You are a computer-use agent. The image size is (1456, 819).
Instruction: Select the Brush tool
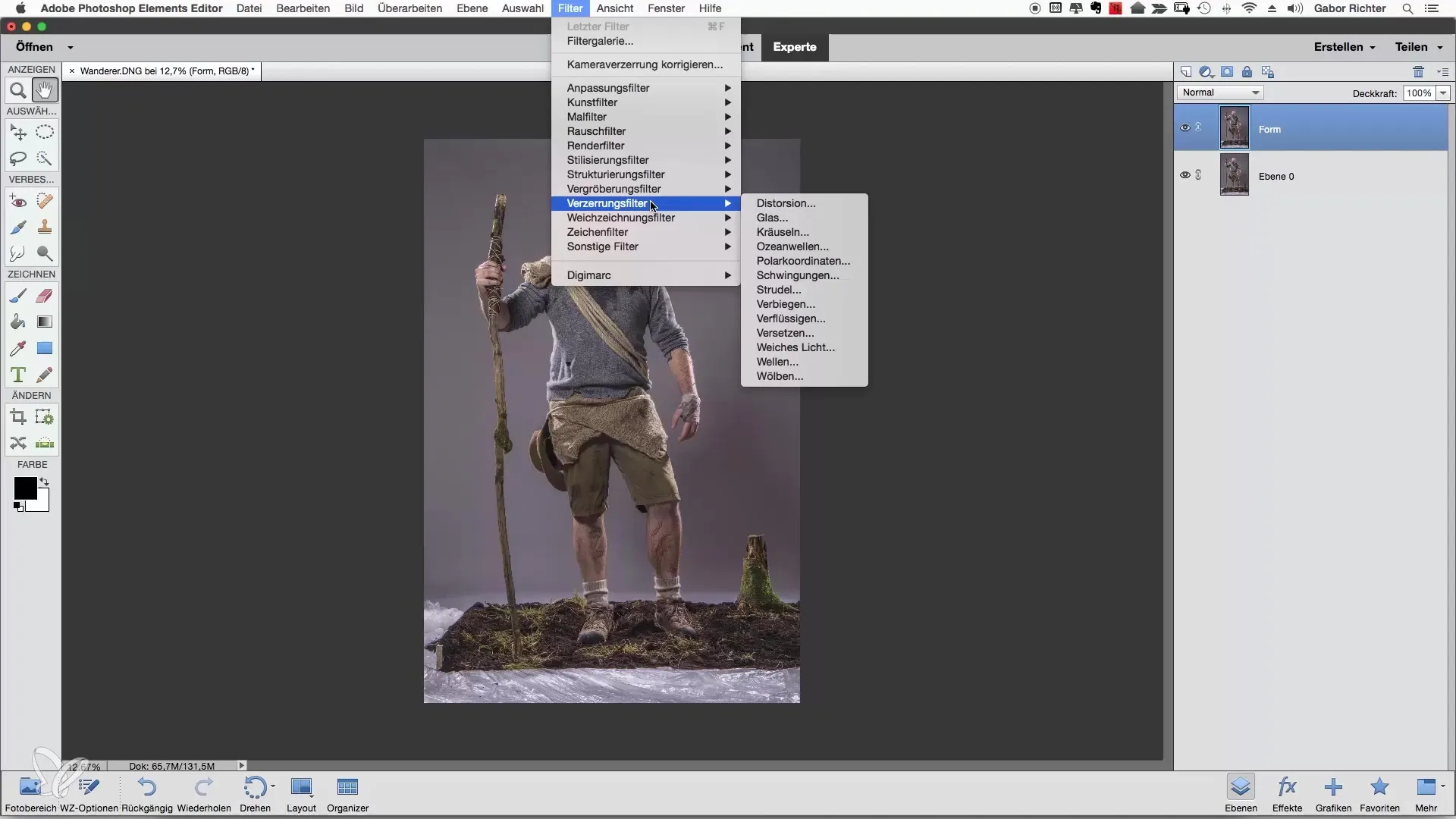coord(18,297)
